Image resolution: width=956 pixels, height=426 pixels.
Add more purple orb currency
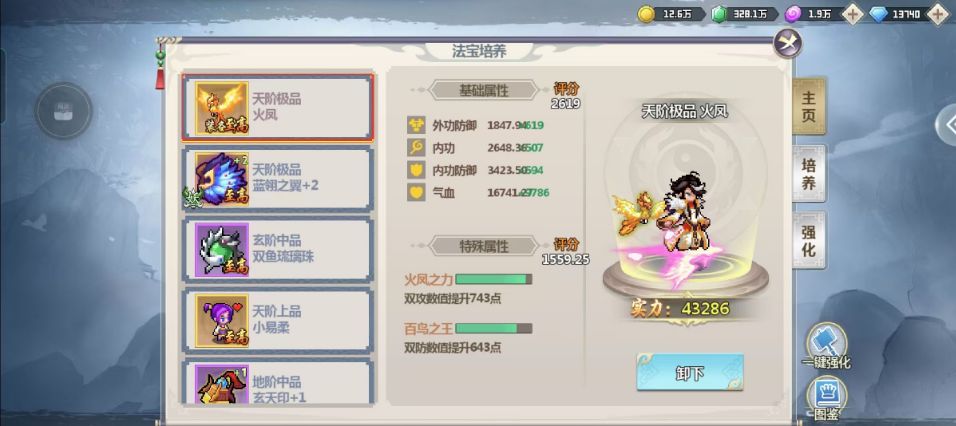[852, 15]
